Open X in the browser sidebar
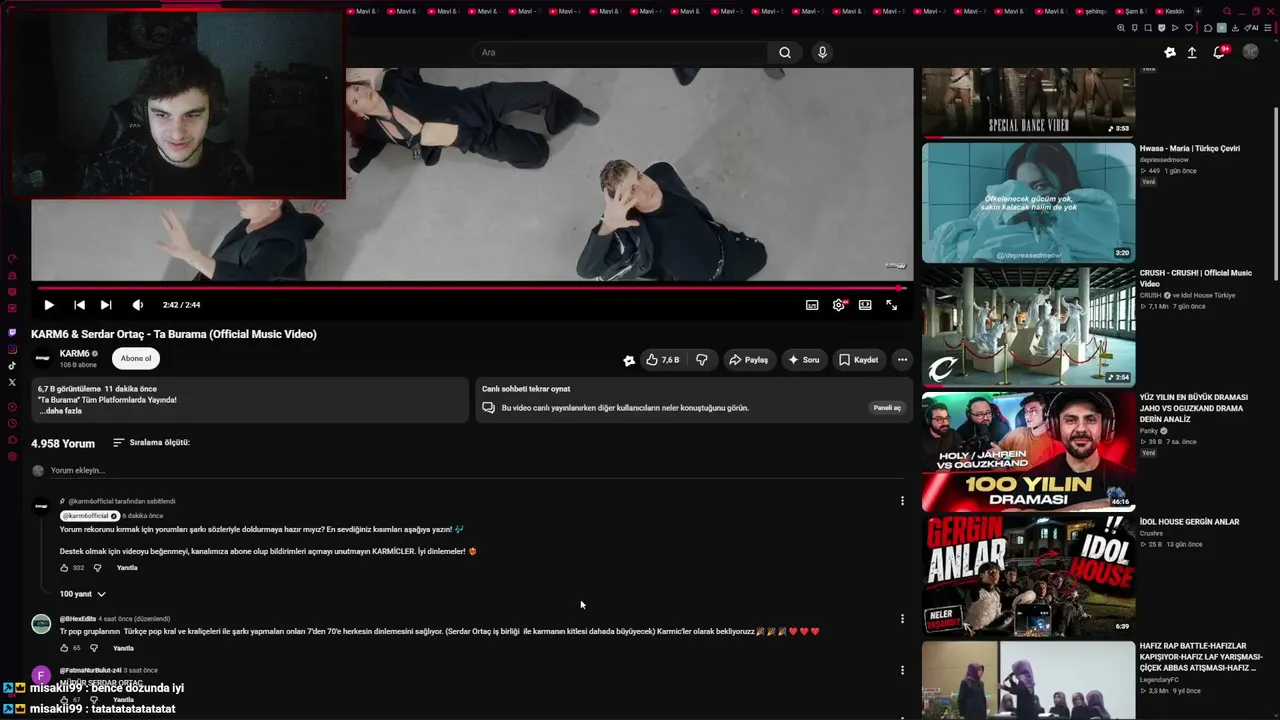1280x720 pixels. click(12, 382)
